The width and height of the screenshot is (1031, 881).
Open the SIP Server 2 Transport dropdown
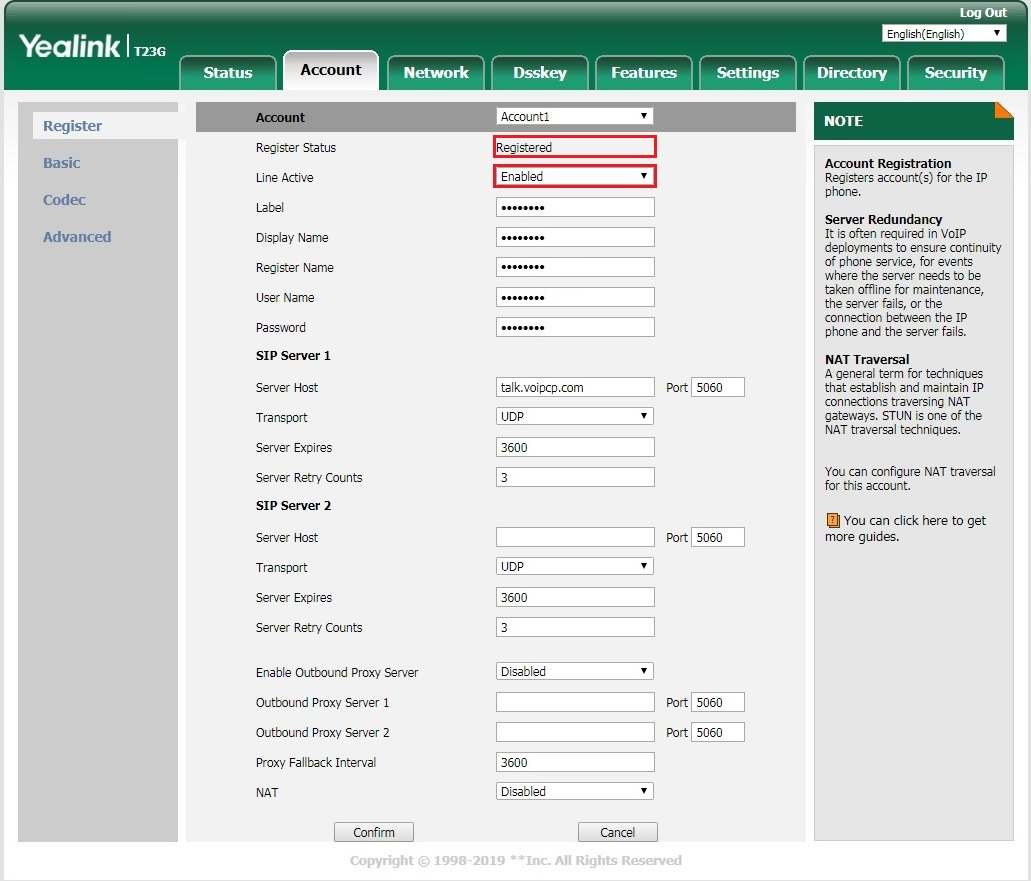[574, 566]
